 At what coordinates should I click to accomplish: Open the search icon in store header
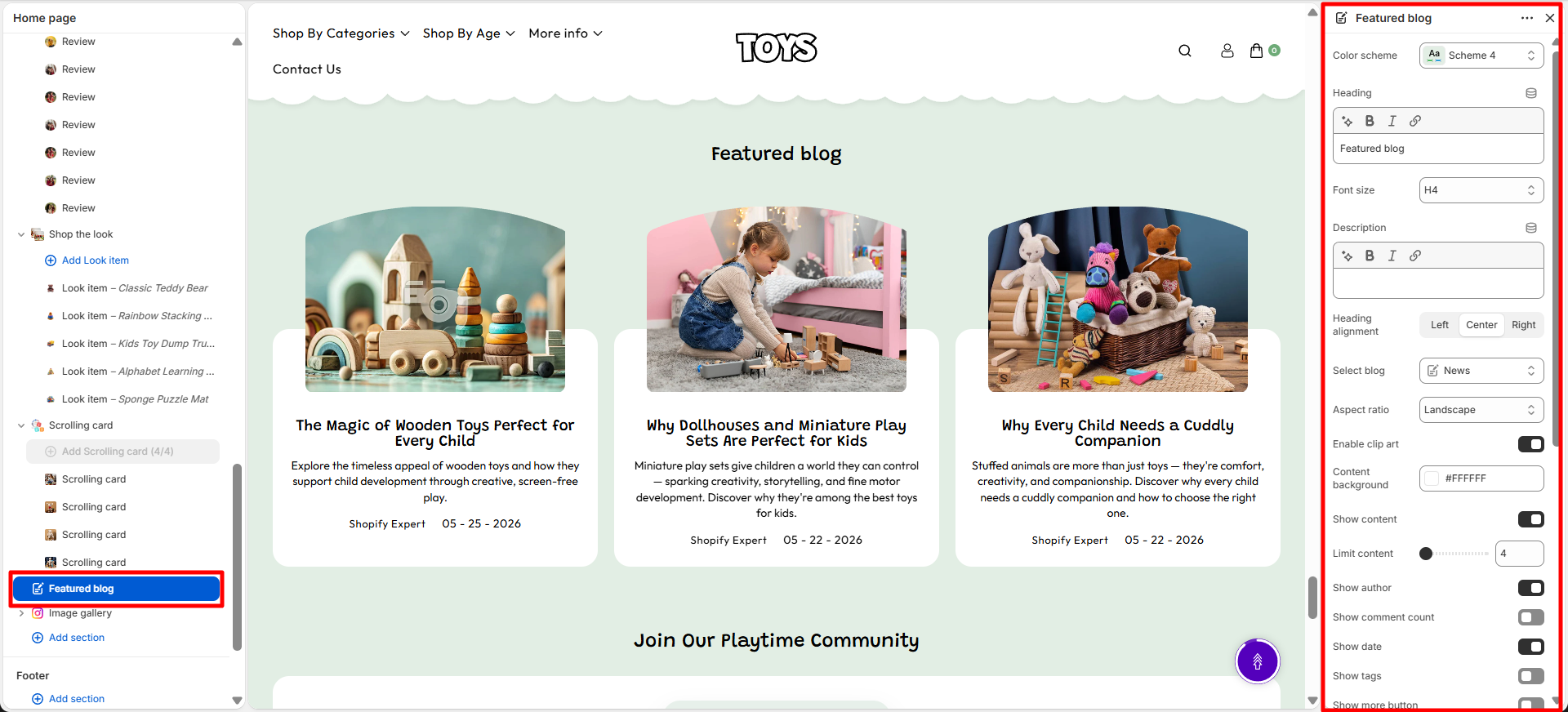pyautogui.click(x=1185, y=51)
